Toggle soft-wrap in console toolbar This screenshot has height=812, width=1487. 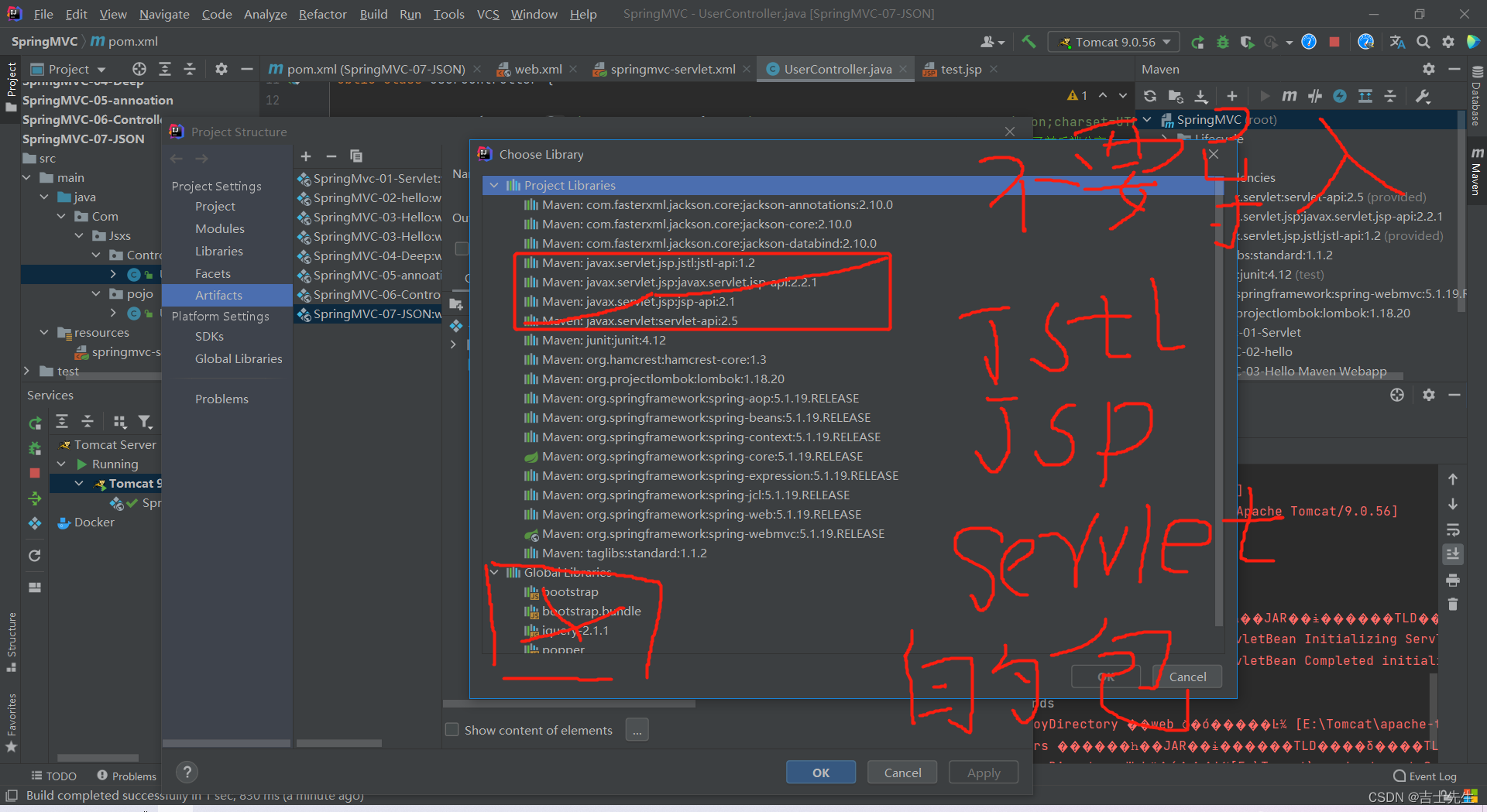(1453, 530)
